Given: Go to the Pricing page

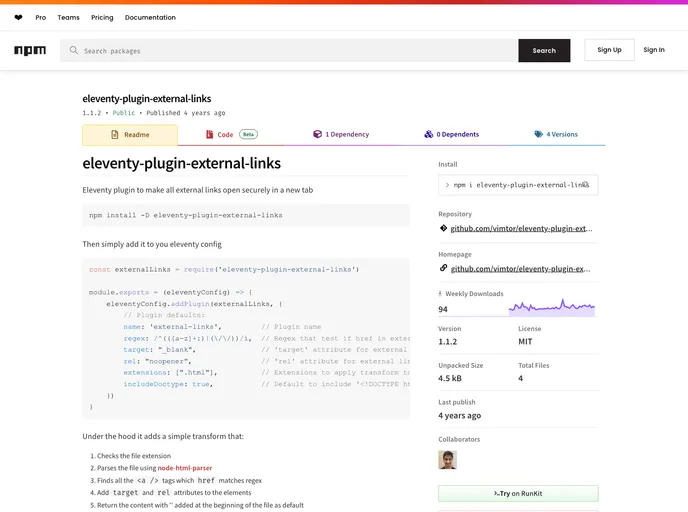Looking at the screenshot, I should point(102,18).
